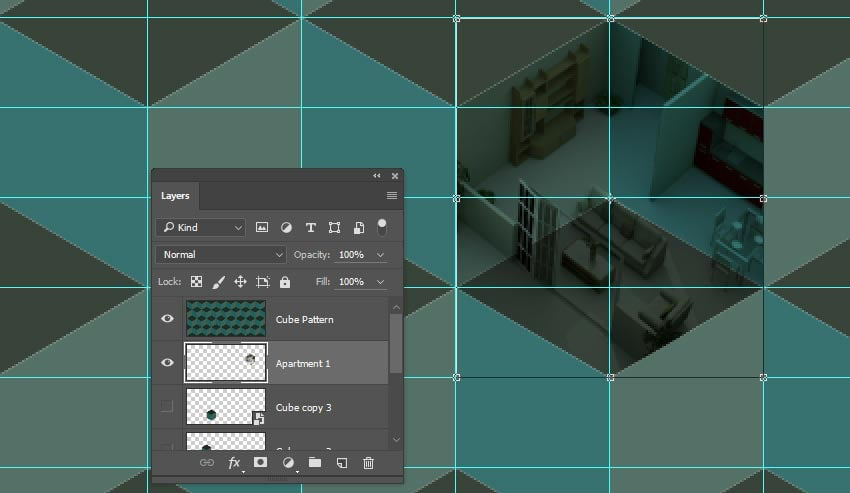
Task: Click the Opacity 100% value field
Action: click(351, 254)
